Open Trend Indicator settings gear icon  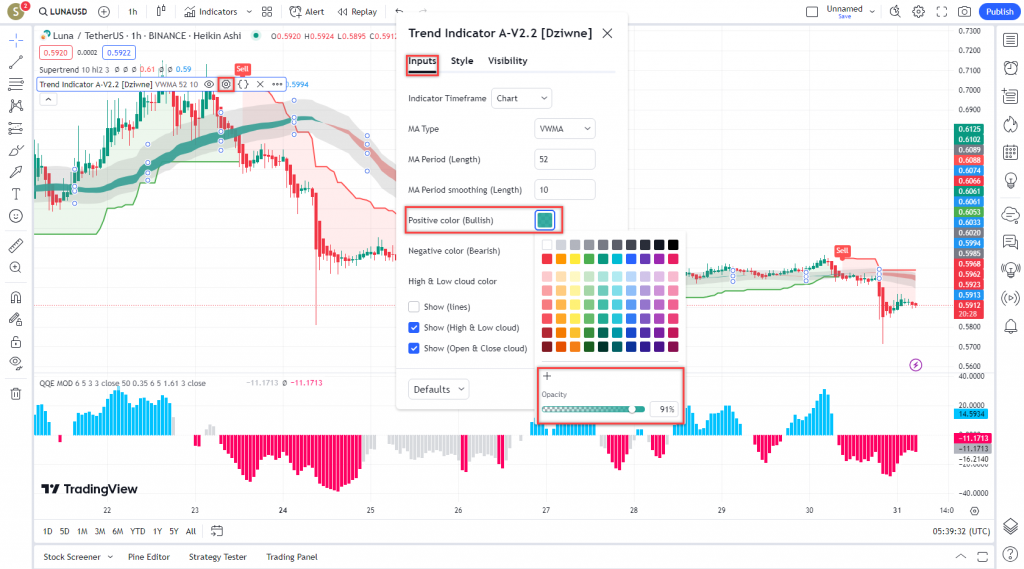click(226, 84)
